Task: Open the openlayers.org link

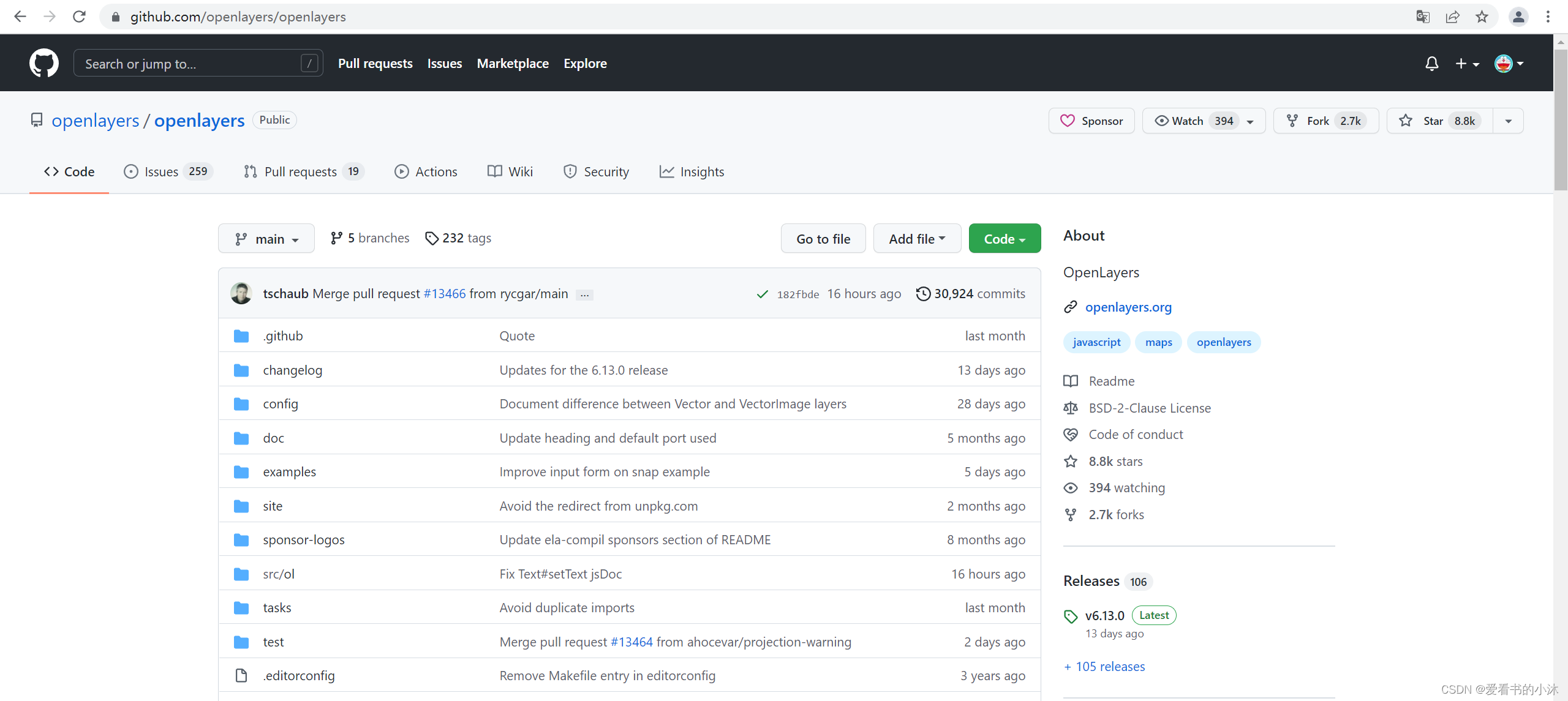Action: tap(1128, 307)
